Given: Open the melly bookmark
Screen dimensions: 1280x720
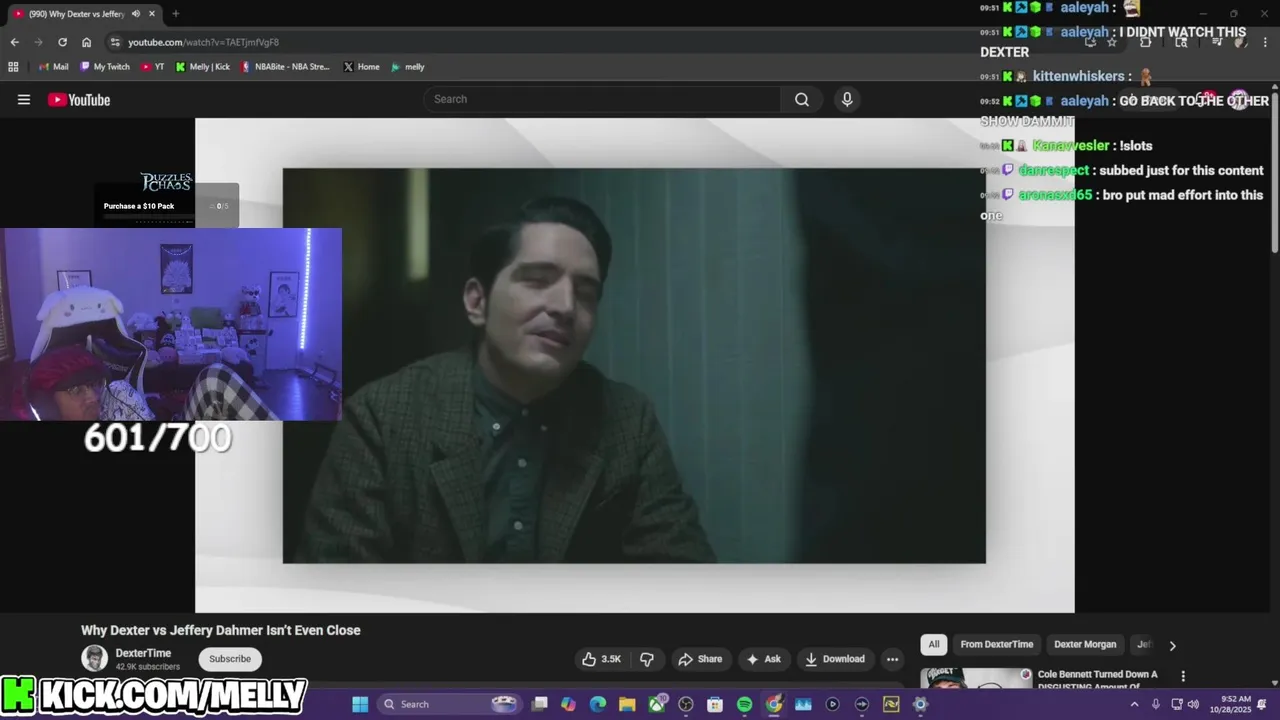Looking at the screenshot, I should pos(408,67).
